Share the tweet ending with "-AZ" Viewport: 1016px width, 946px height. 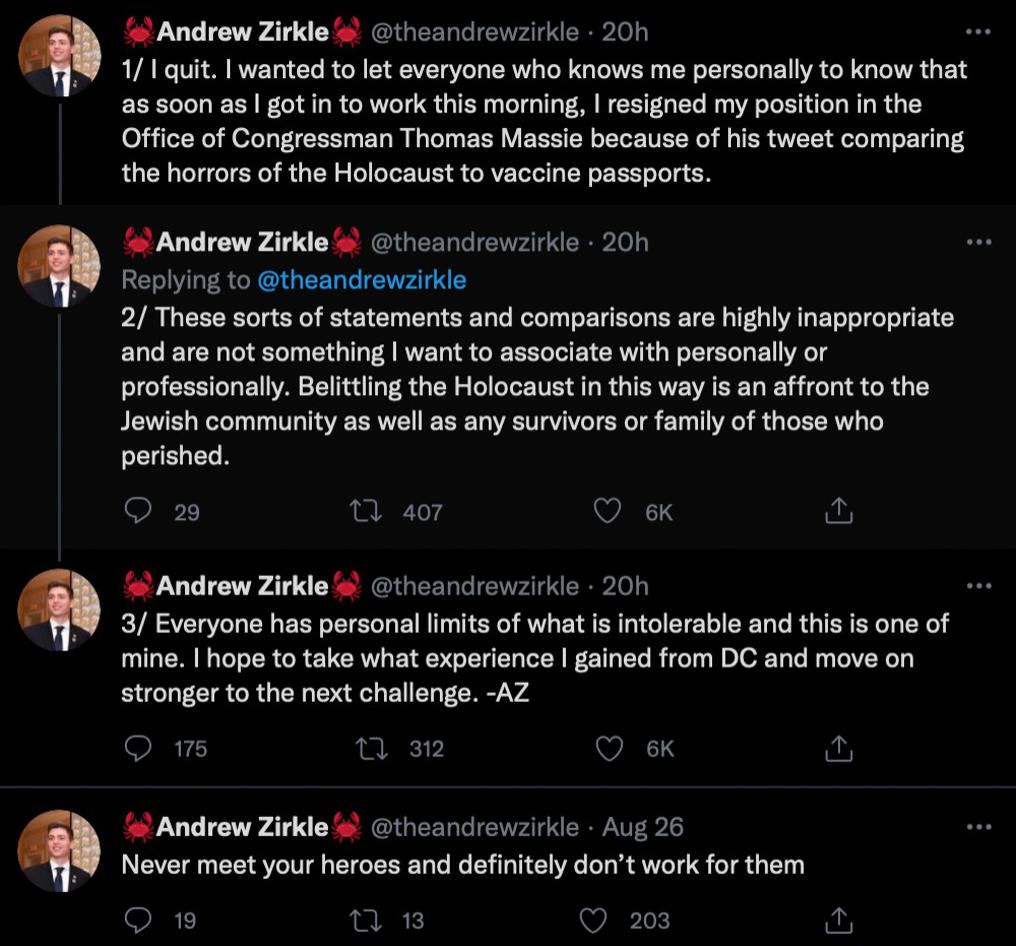[838, 748]
